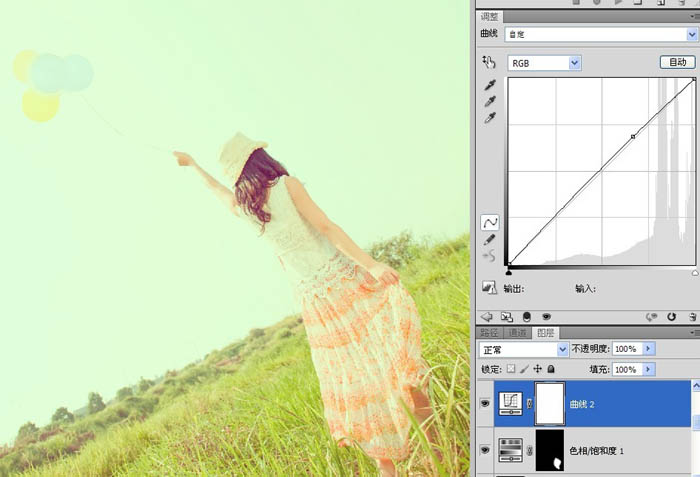Select the pencil draw-curve tool
The height and width of the screenshot is (477, 700).
(x=490, y=239)
